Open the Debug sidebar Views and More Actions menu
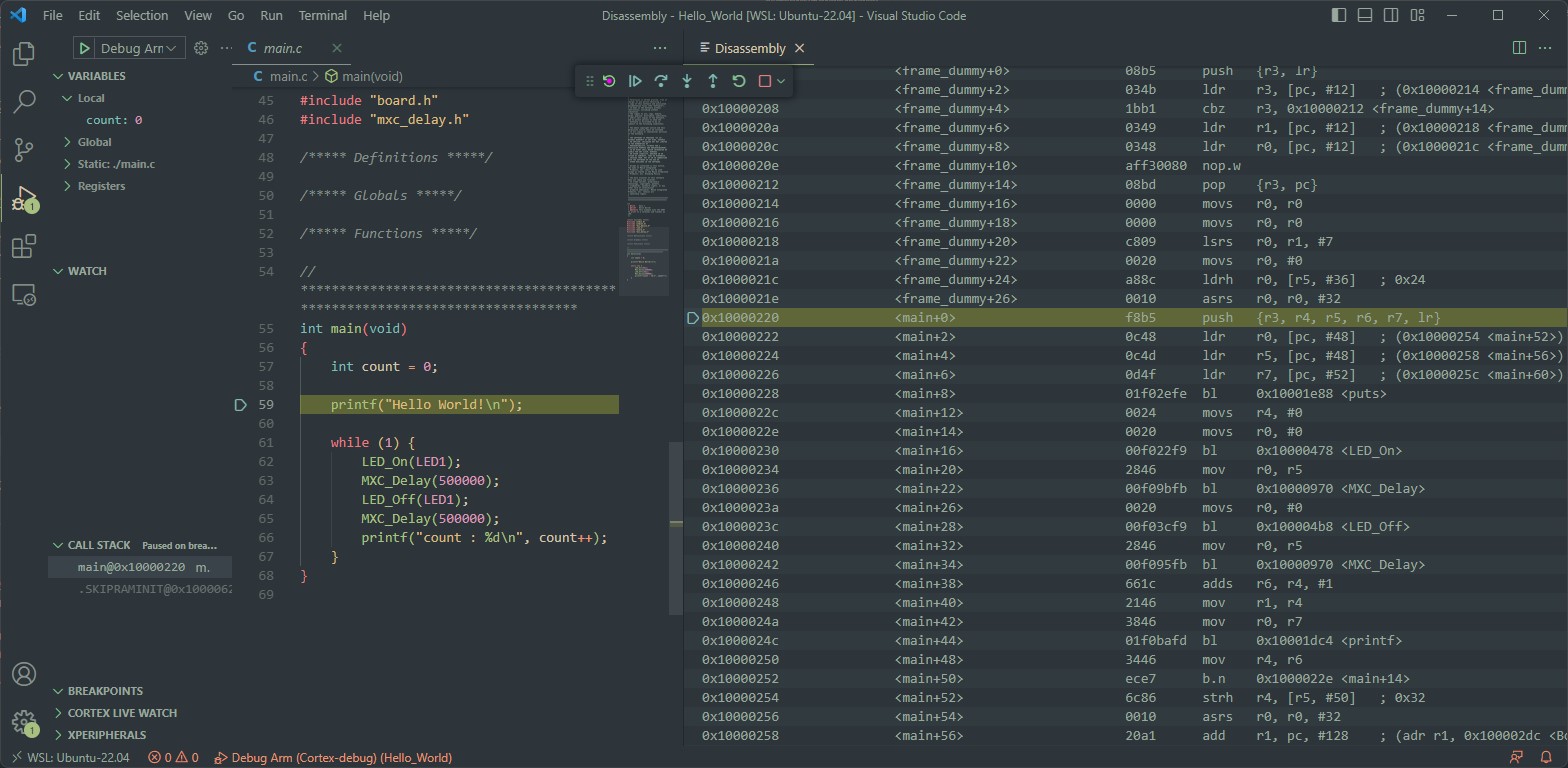Screen dimensions: 1568x768 [225, 48]
